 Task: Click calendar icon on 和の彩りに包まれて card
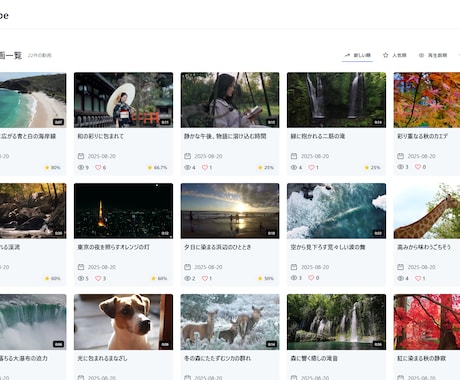click(x=81, y=156)
